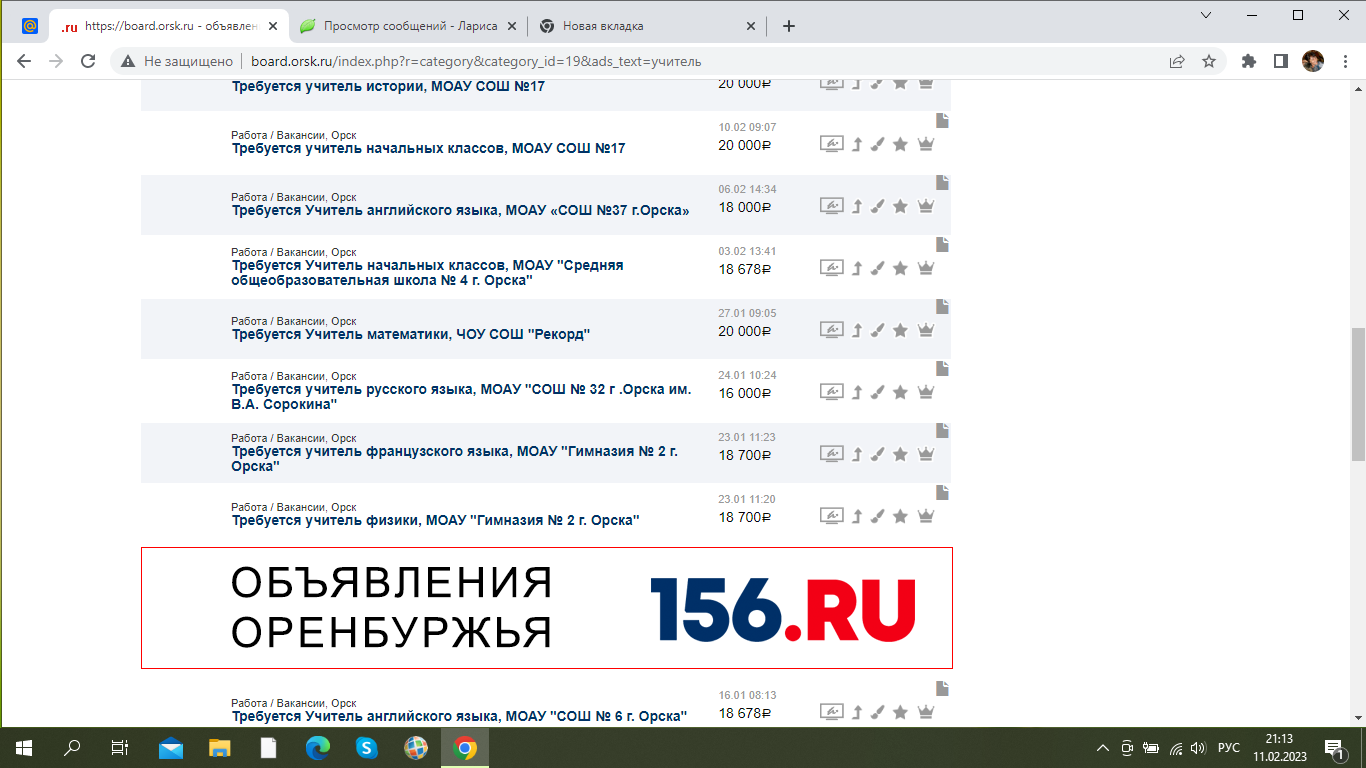1366x768 pixels.
Task: Open File Explorer on taskbar
Action: pos(219,748)
